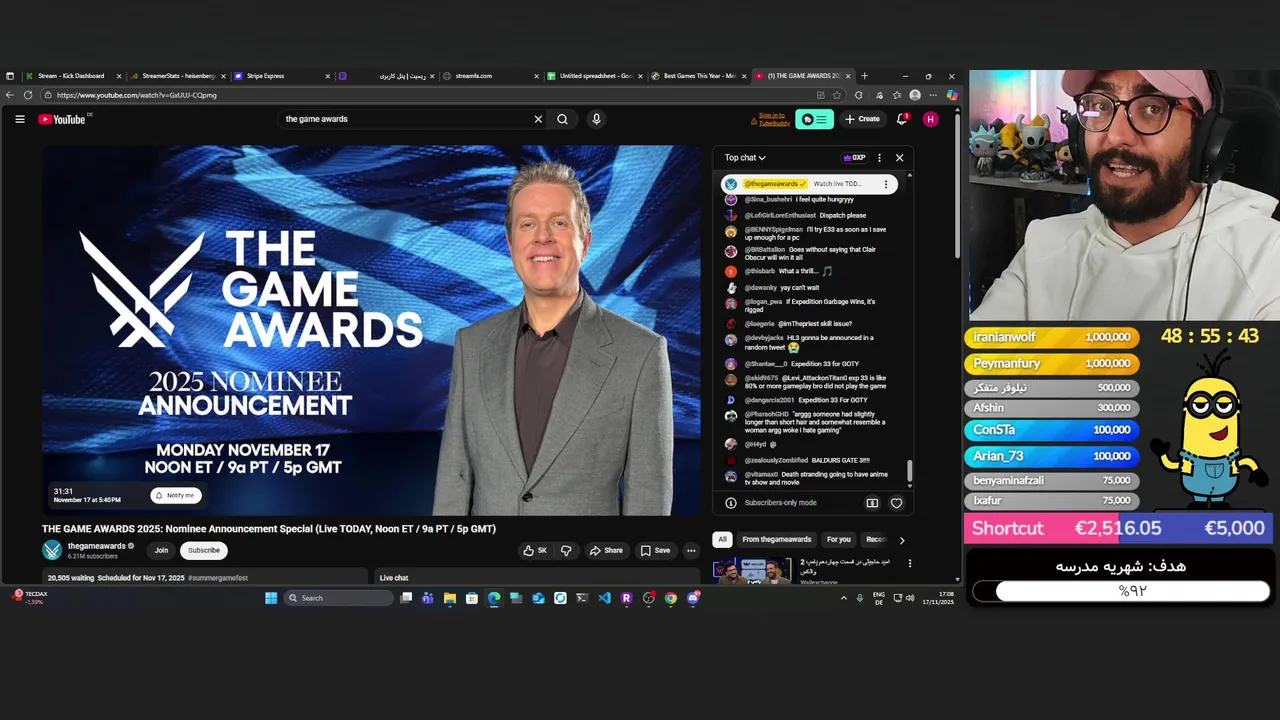Open the 0XP channel points badge in chat
This screenshot has height=720, width=1280.
(x=855, y=158)
